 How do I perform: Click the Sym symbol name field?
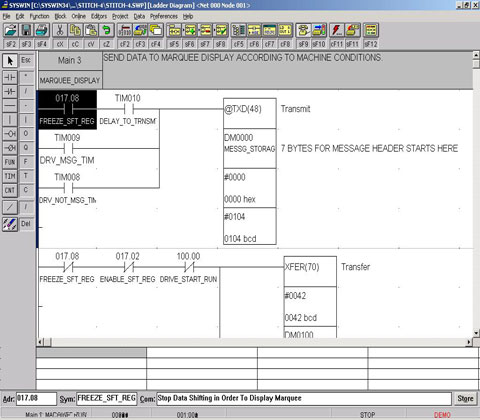tap(107, 398)
